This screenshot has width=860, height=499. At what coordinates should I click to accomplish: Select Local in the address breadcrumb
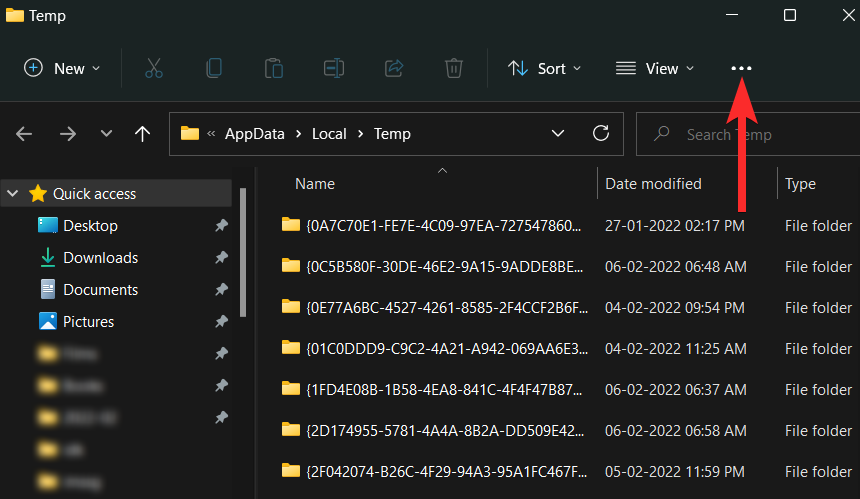[328, 133]
